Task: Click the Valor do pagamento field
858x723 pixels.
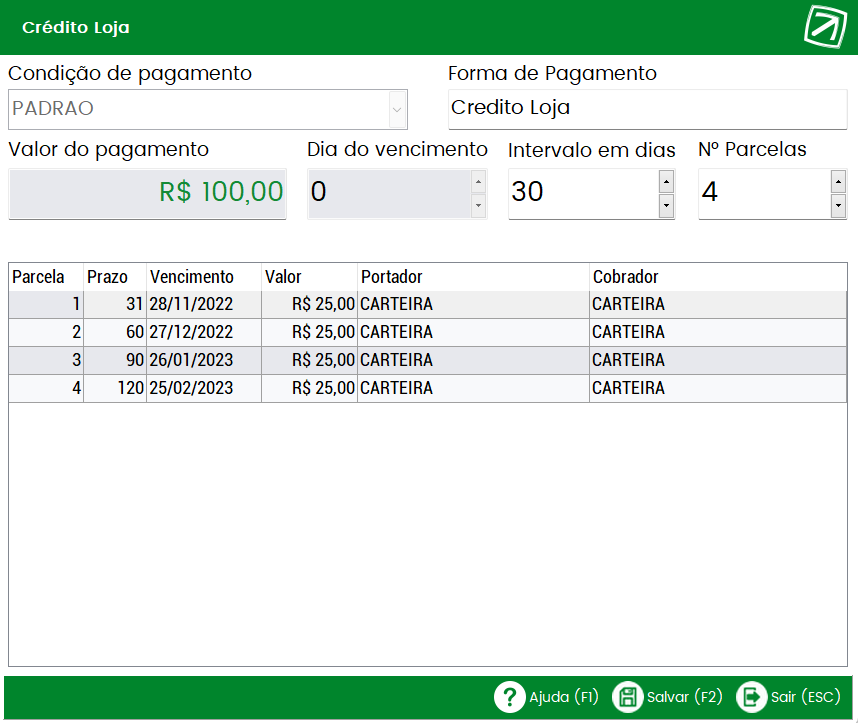Action: point(147,194)
